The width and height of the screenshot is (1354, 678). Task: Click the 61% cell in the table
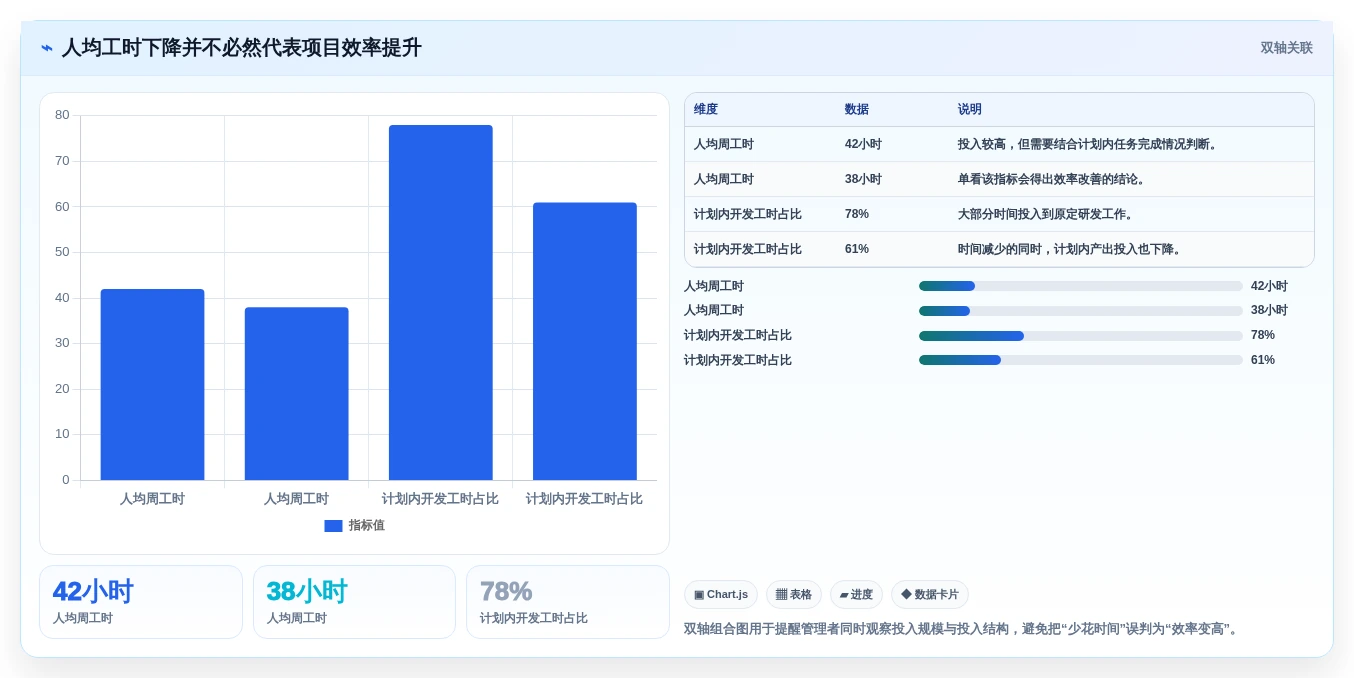click(857, 249)
